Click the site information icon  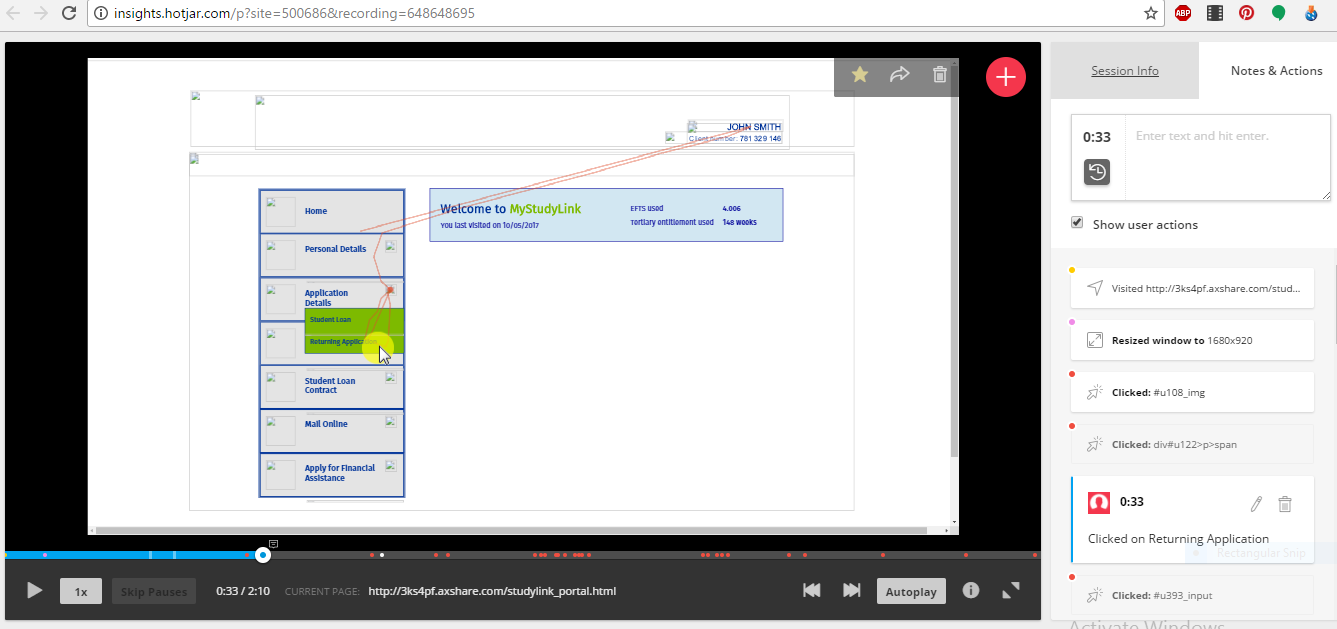[x=101, y=14]
